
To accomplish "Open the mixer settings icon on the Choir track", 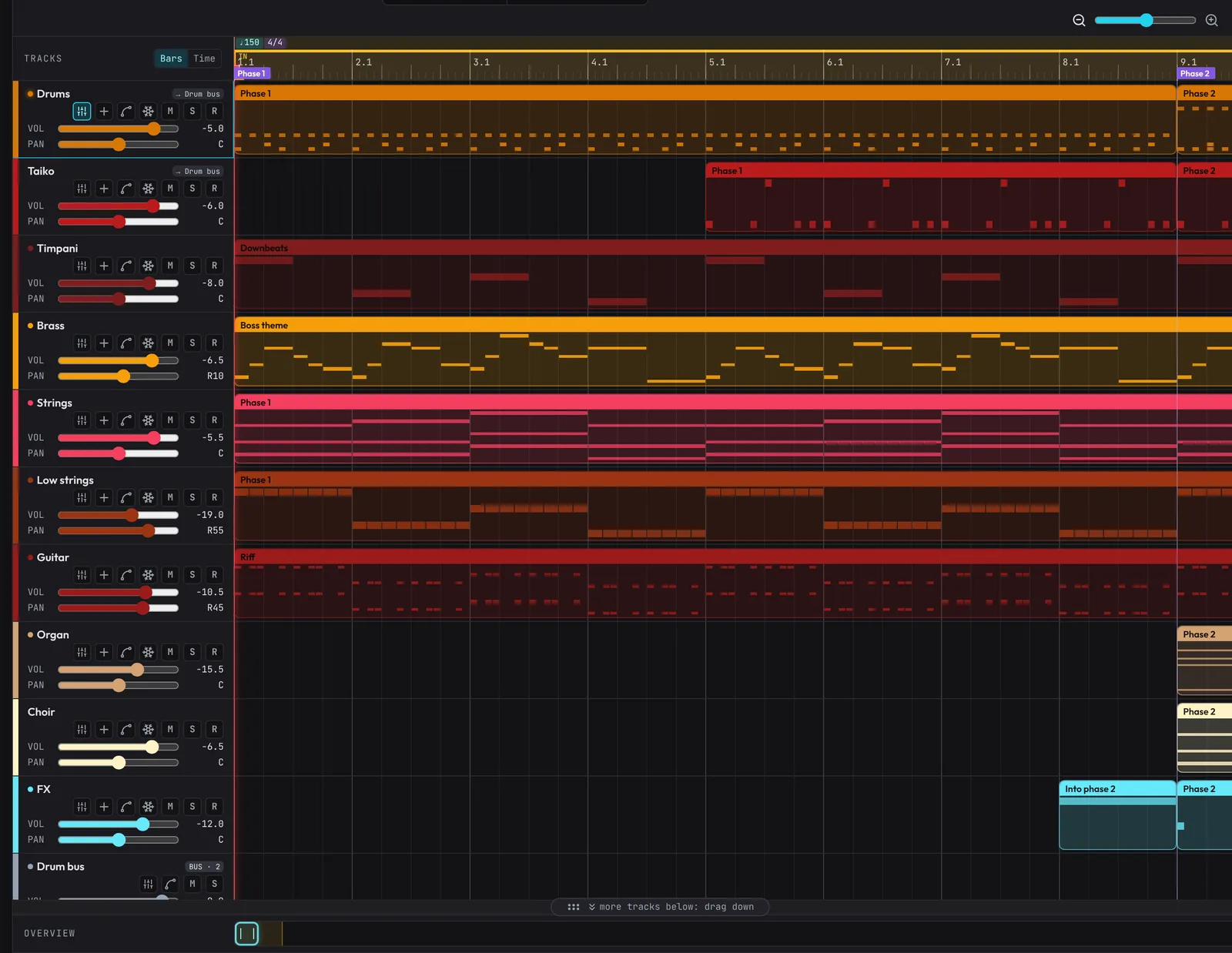I will click(82, 729).
